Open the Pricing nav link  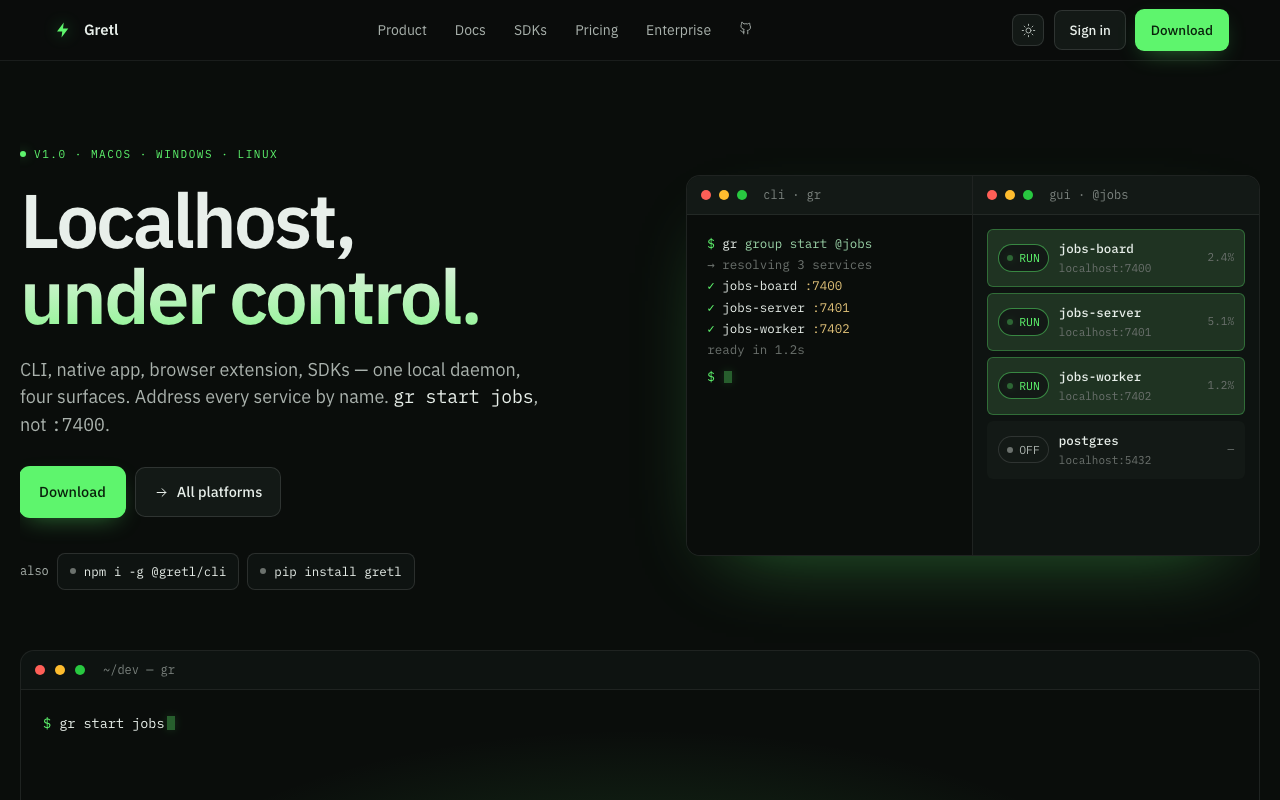(596, 30)
